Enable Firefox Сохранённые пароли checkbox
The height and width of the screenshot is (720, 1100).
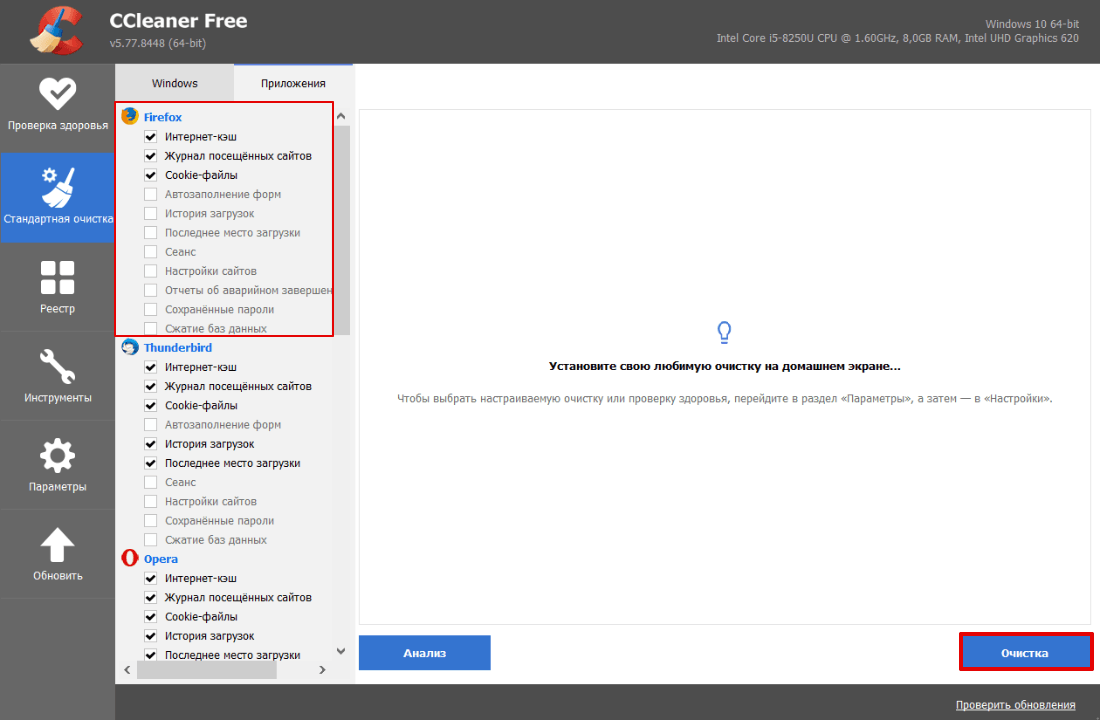click(x=150, y=309)
